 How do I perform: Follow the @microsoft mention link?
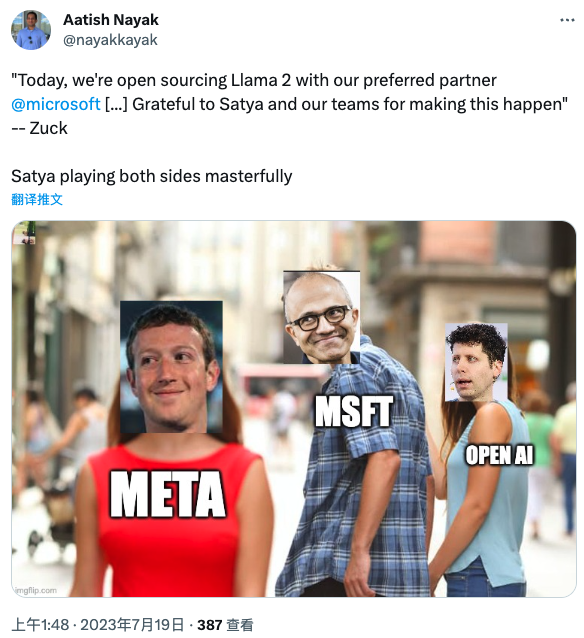point(56,104)
